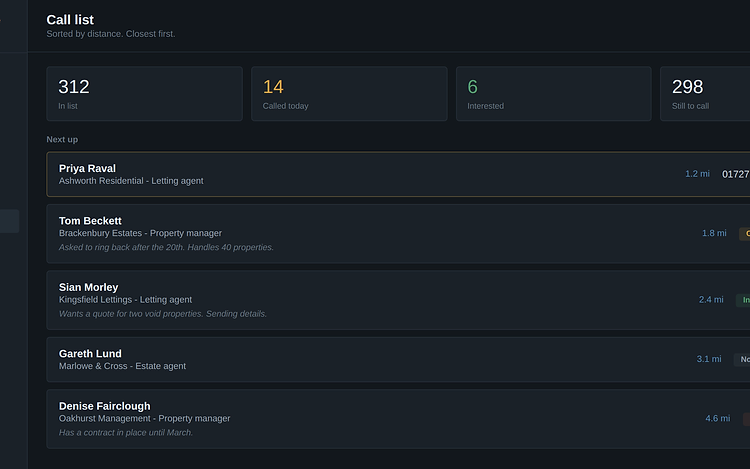The width and height of the screenshot is (750, 469).
Task: Select Ashworth Residential - Letting agent line
Action: (x=131, y=181)
